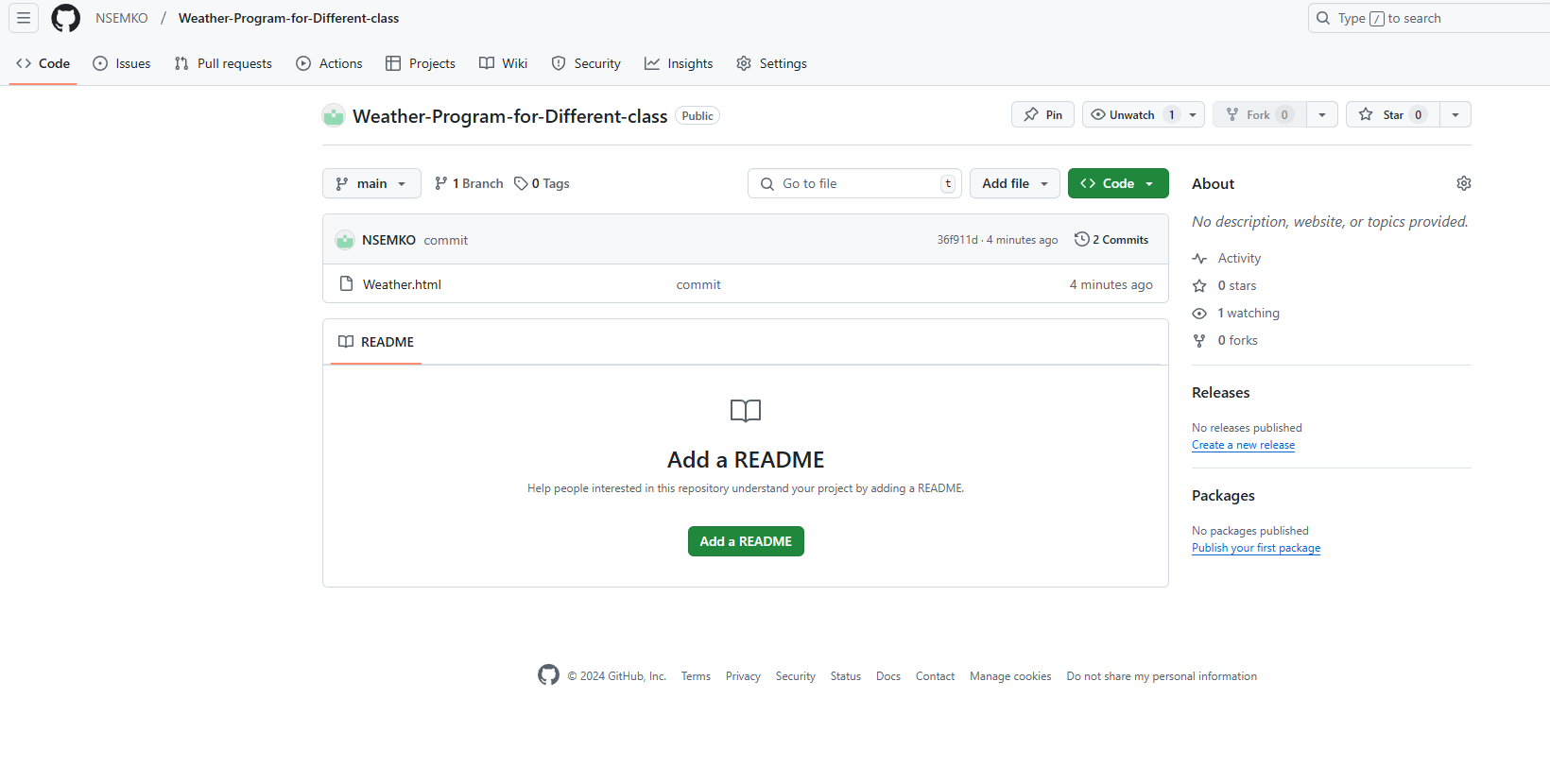Viewport: 1550px width, 784px height.
Task: Open the 0 stars link
Action: coord(1224,285)
